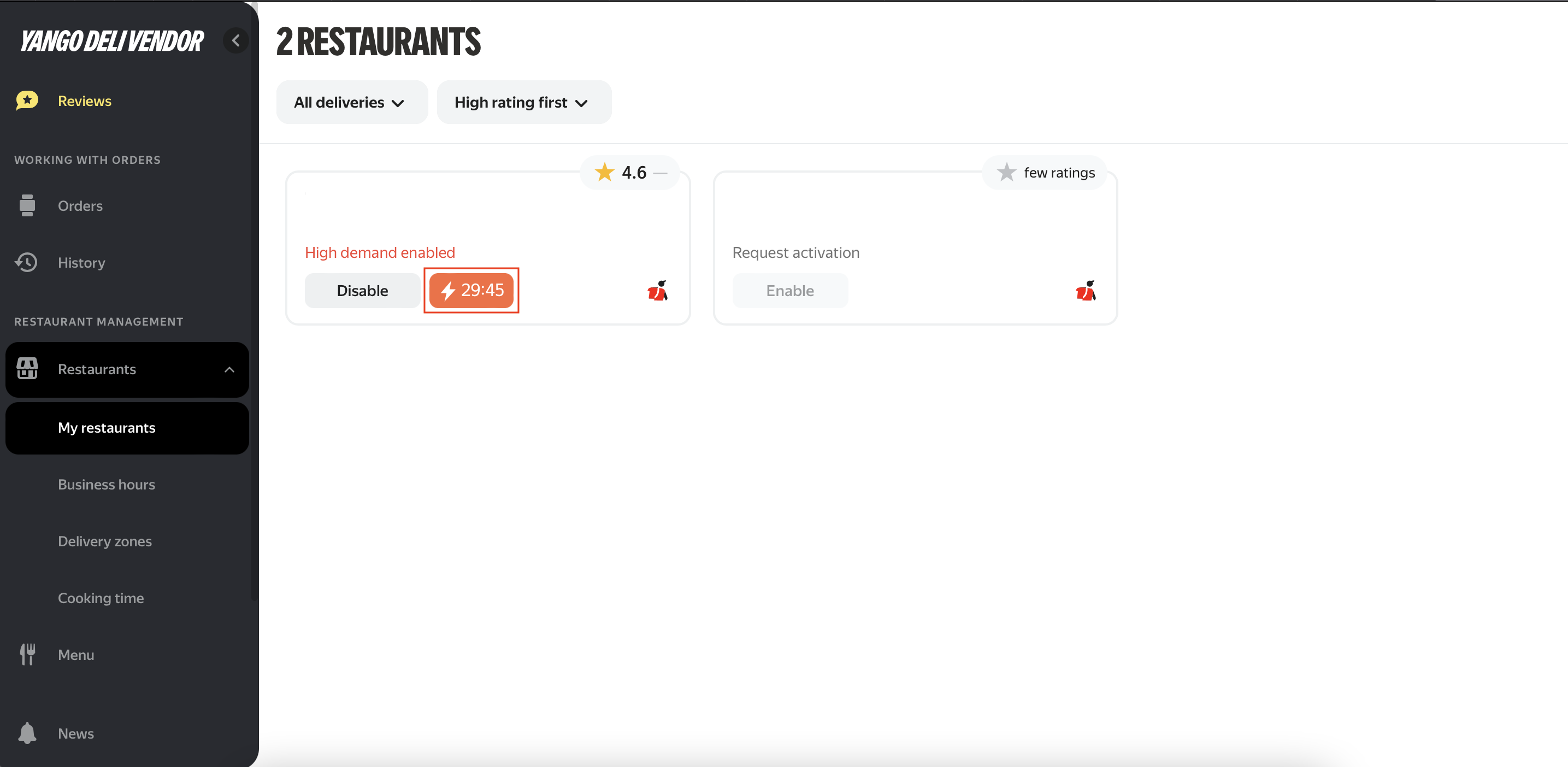The image size is (1568, 767).
Task: Collapse the Restaurants section chevron
Action: pos(229,369)
